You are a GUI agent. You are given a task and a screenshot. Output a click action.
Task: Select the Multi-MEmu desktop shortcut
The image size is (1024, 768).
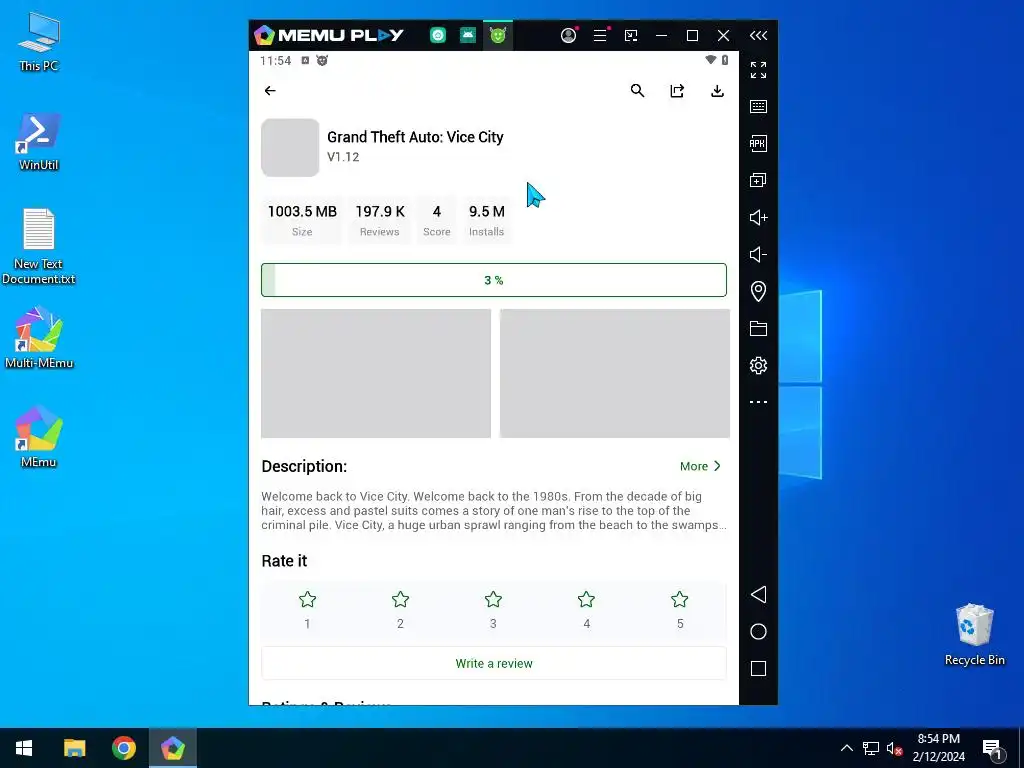(x=39, y=338)
